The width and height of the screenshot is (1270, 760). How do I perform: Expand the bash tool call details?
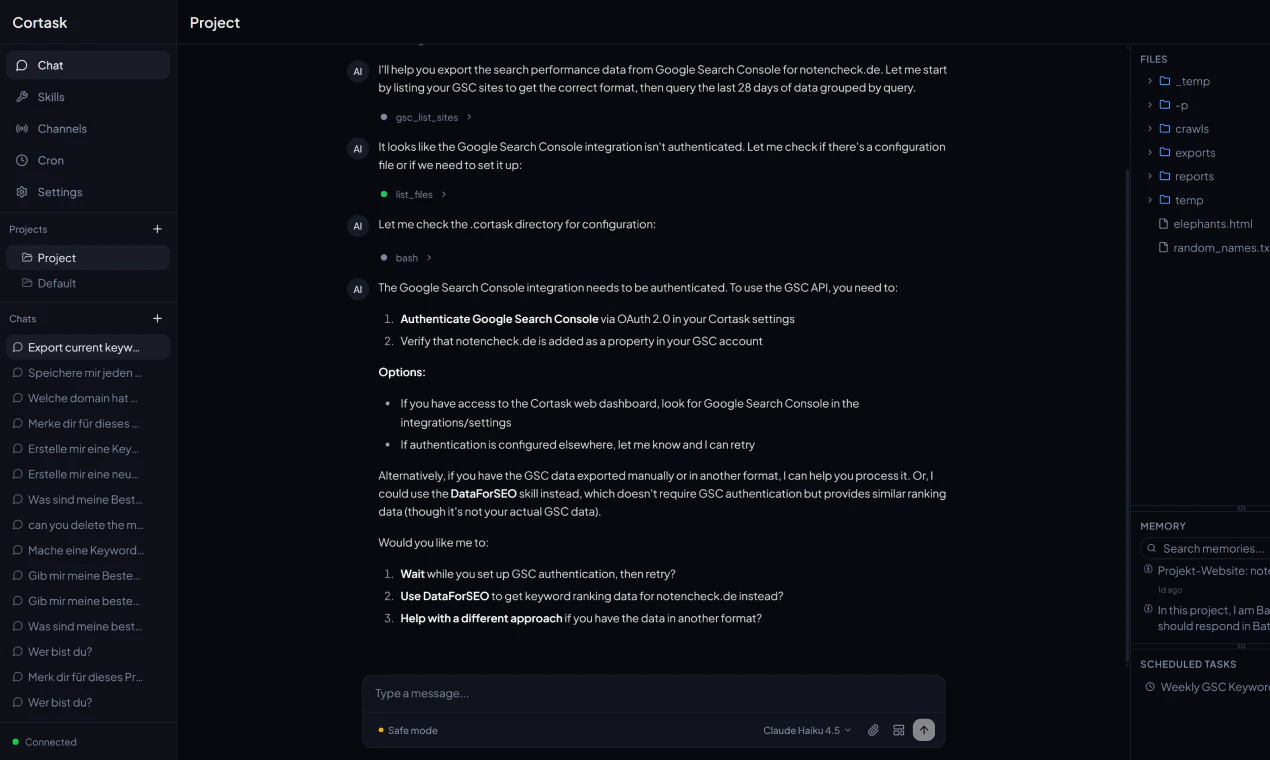pyautogui.click(x=408, y=258)
